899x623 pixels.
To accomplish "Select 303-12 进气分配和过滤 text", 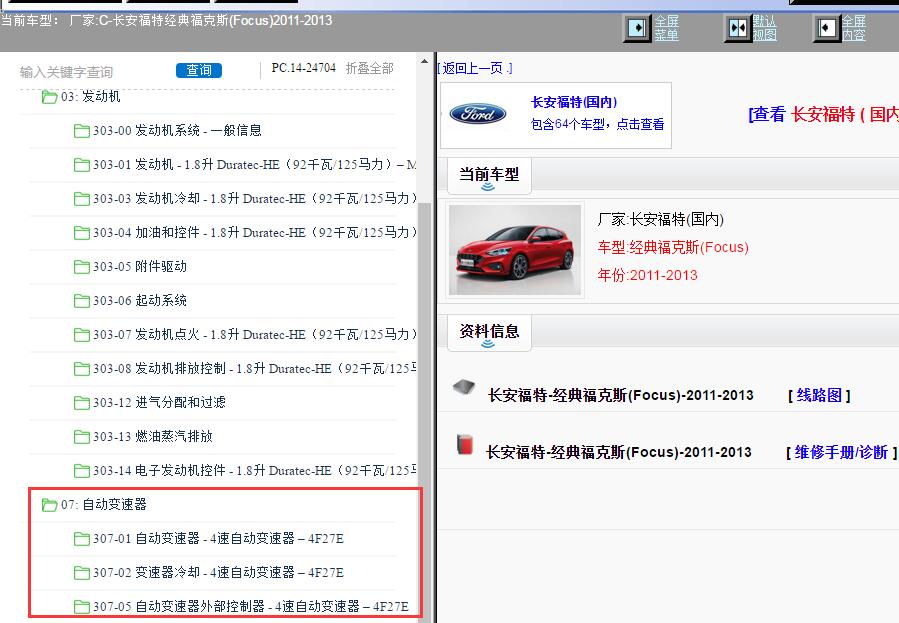I will coord(159,402).
